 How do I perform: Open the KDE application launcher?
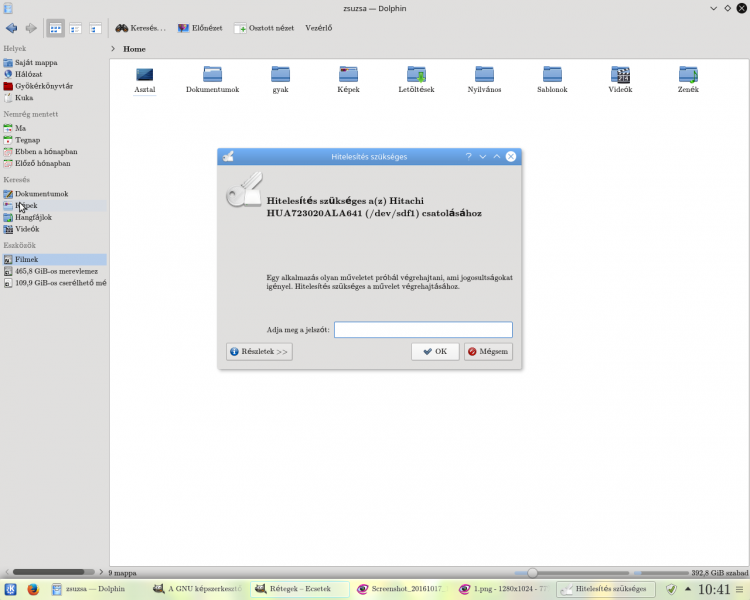[11, 589]
